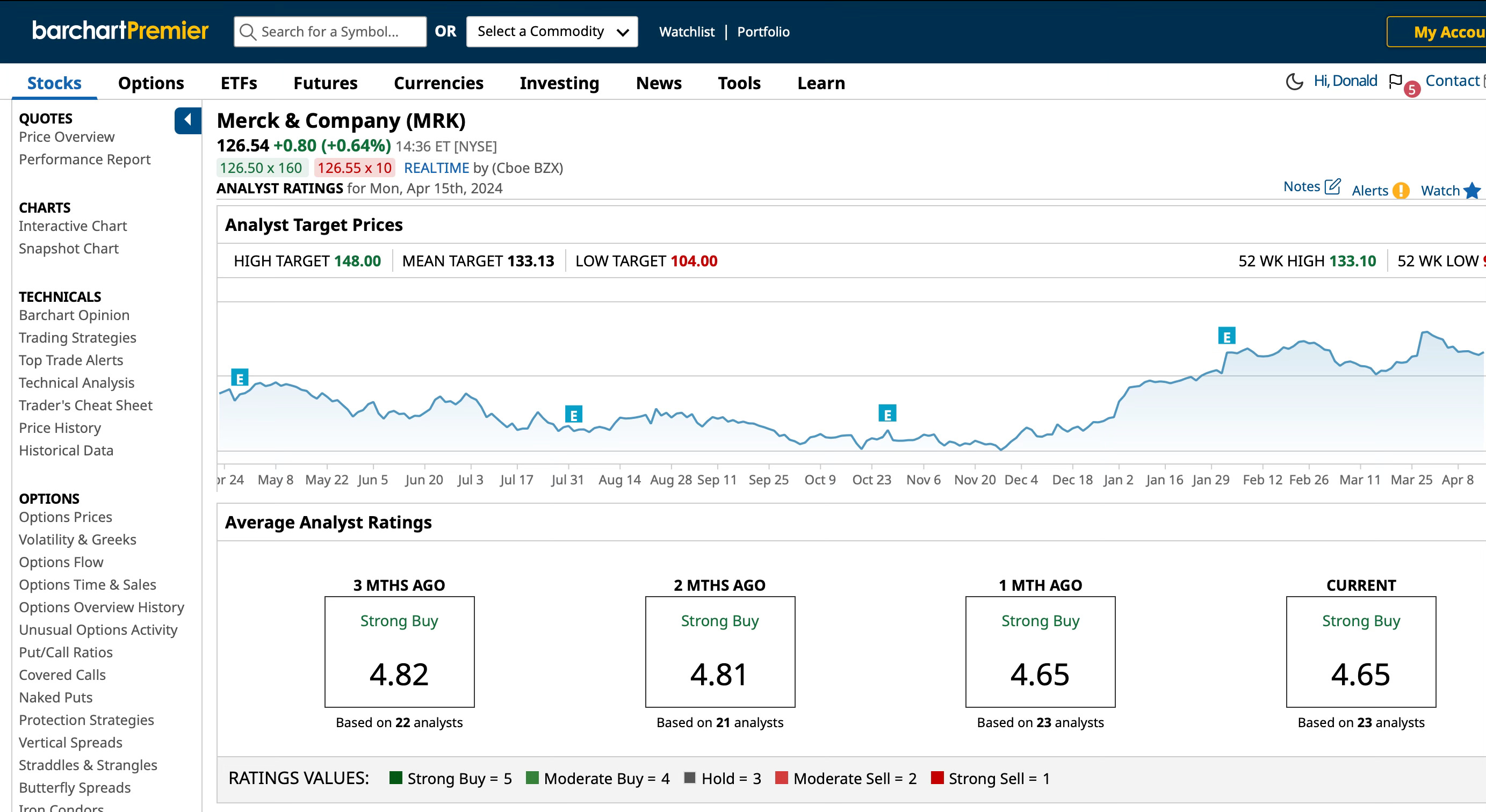Open the ETFs menu
Image resolution: width=1486 pixels, height=812 pixels.
[x=239, y=83]
